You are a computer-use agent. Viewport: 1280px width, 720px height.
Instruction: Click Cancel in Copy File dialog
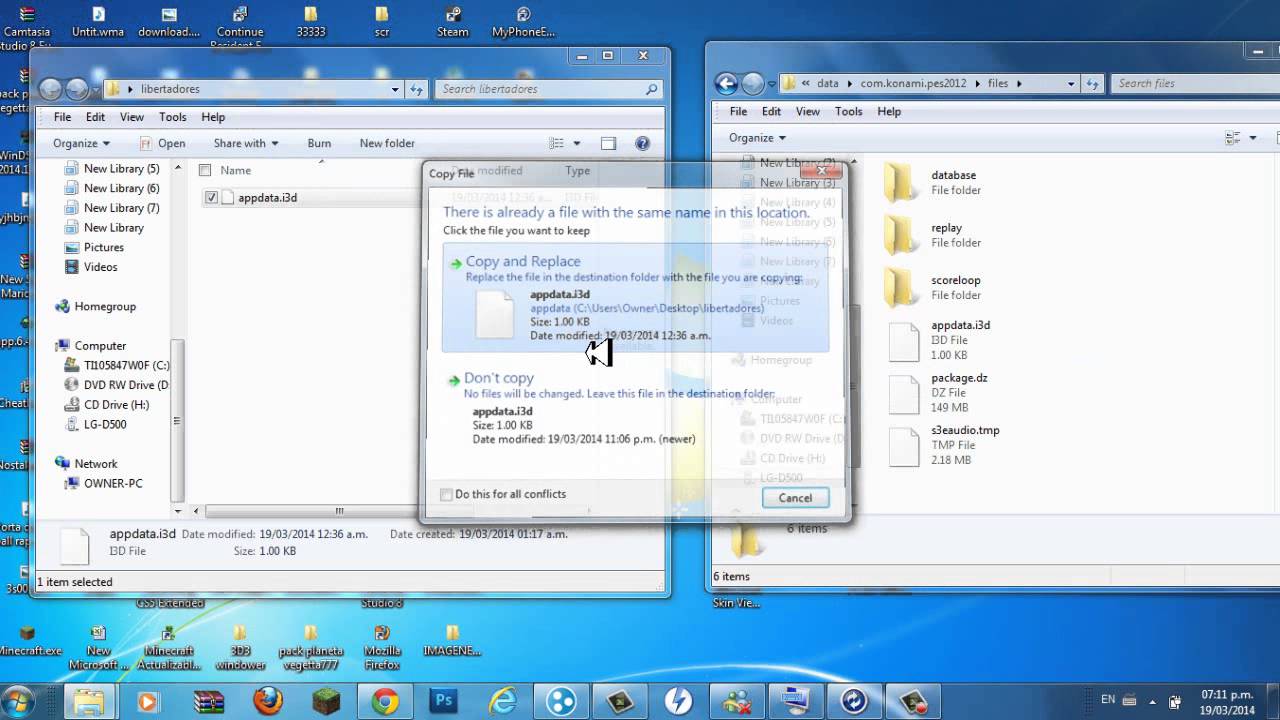coord(795,498)
